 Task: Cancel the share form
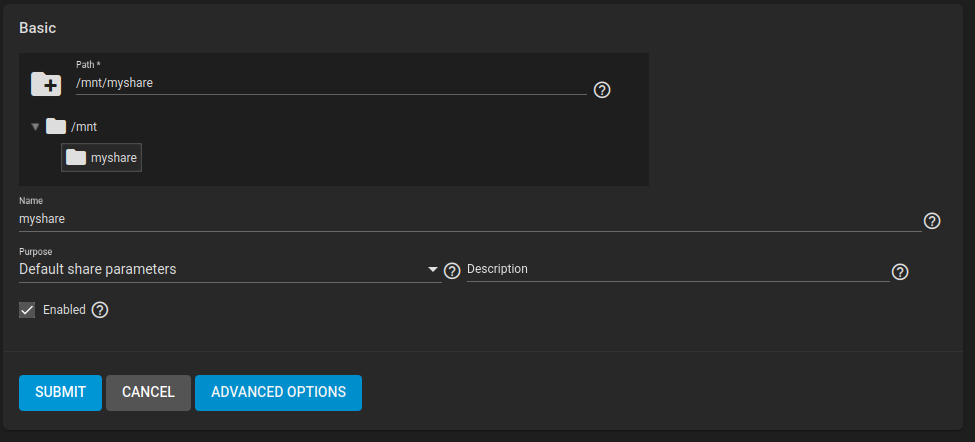[148, 393]
